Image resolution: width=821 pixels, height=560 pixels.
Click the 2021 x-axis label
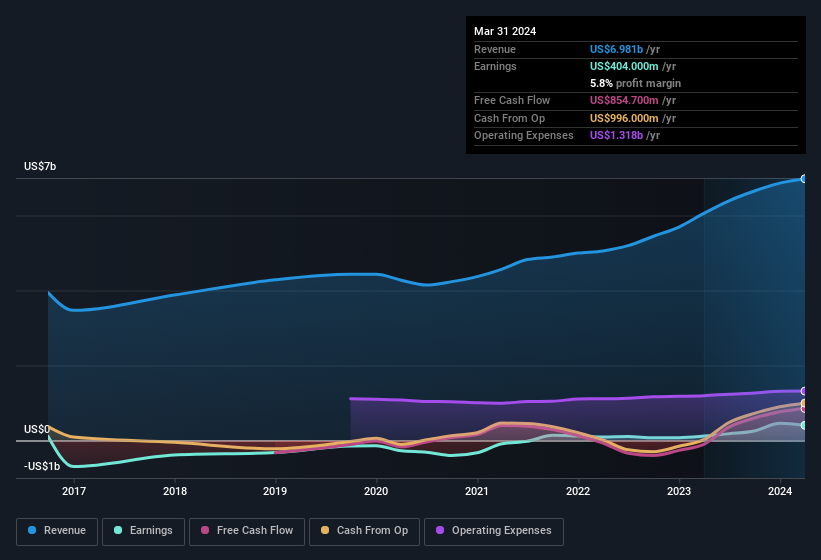click(476, 491)
